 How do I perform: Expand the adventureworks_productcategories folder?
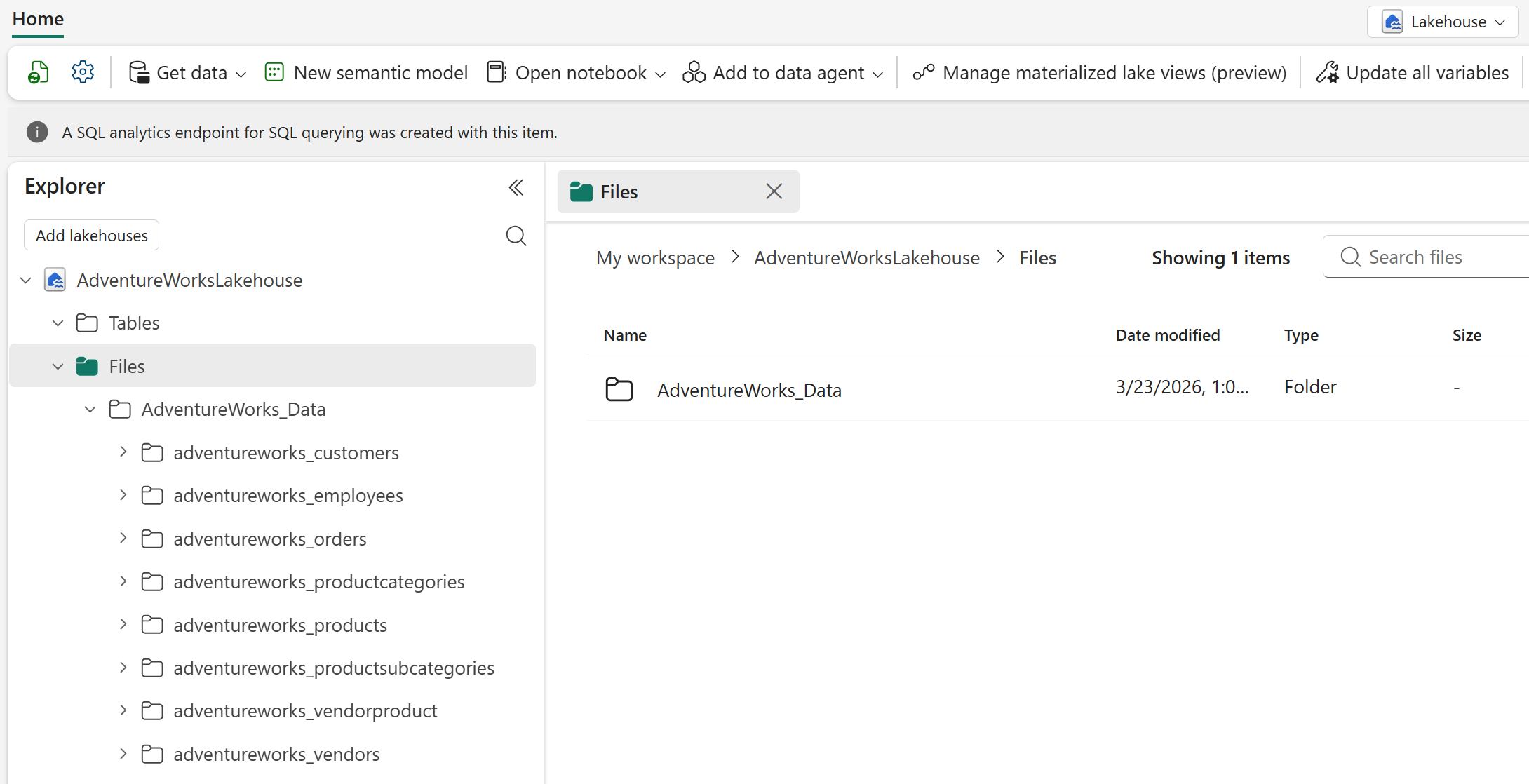(123, 581)
